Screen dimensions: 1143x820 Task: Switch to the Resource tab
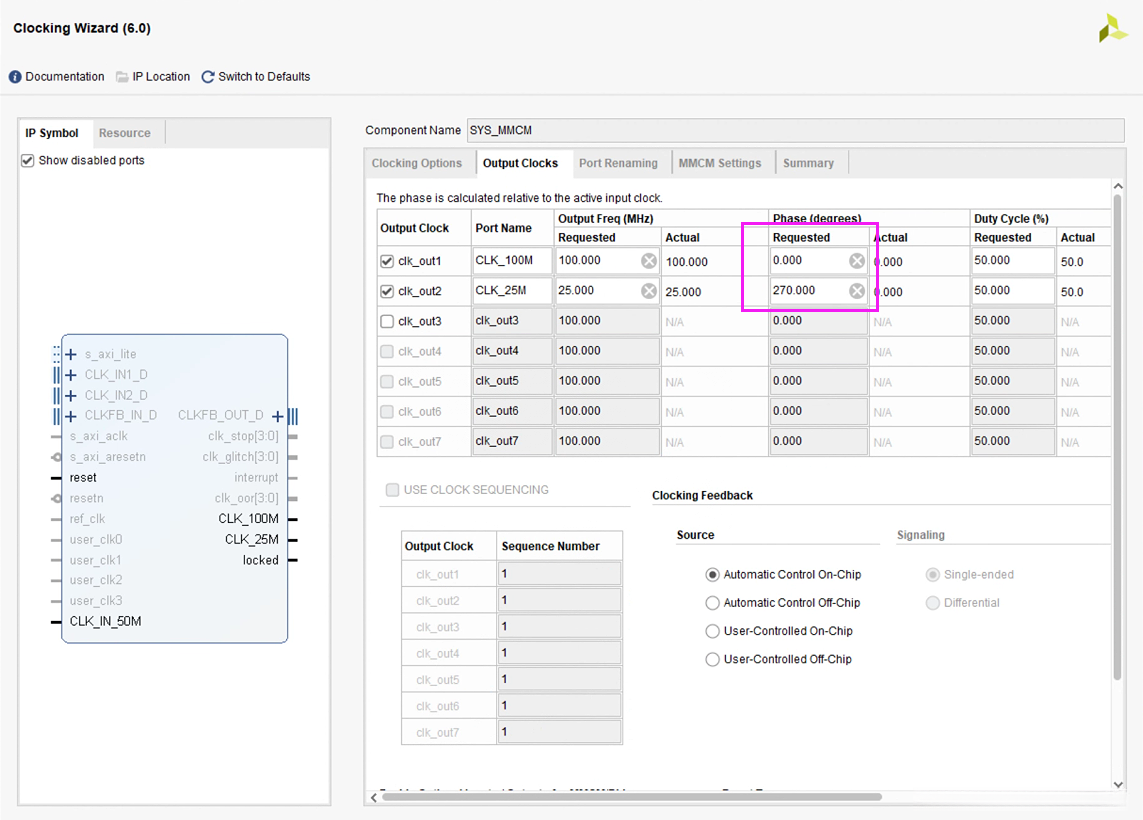point(125,133)
